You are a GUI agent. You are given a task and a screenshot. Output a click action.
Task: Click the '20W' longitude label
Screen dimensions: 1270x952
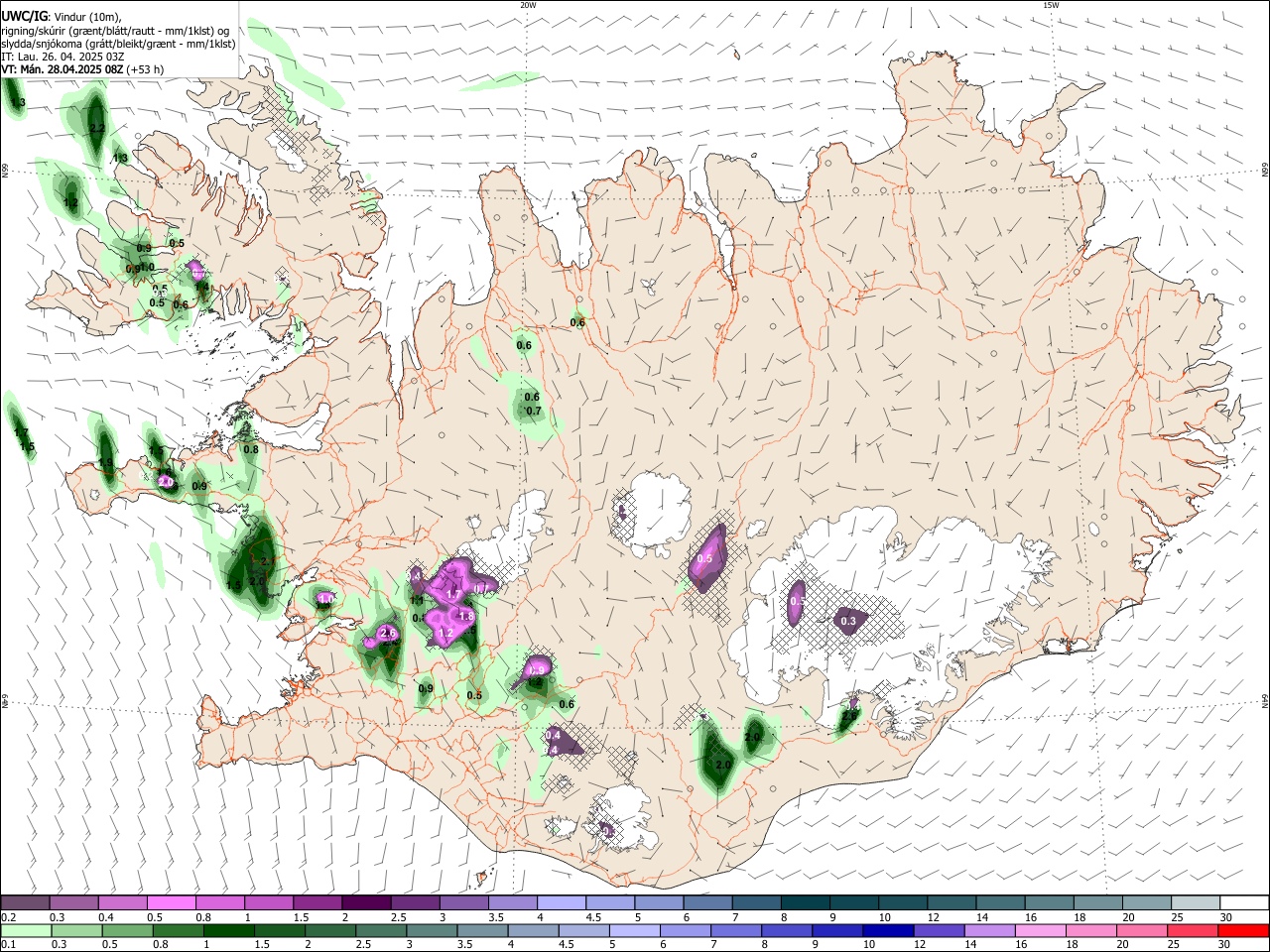click(529, 5)
